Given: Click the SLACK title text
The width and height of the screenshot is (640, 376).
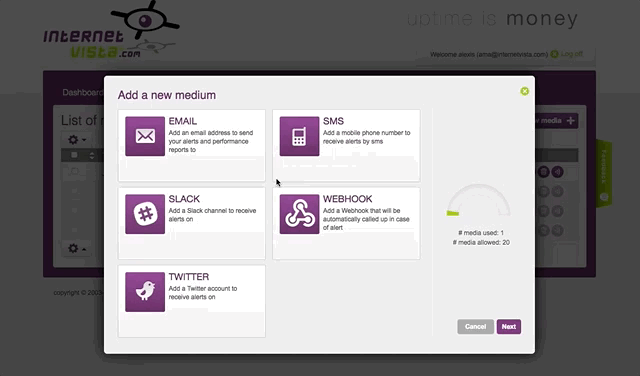Looking at the screenshot, I should coord(184,199).
